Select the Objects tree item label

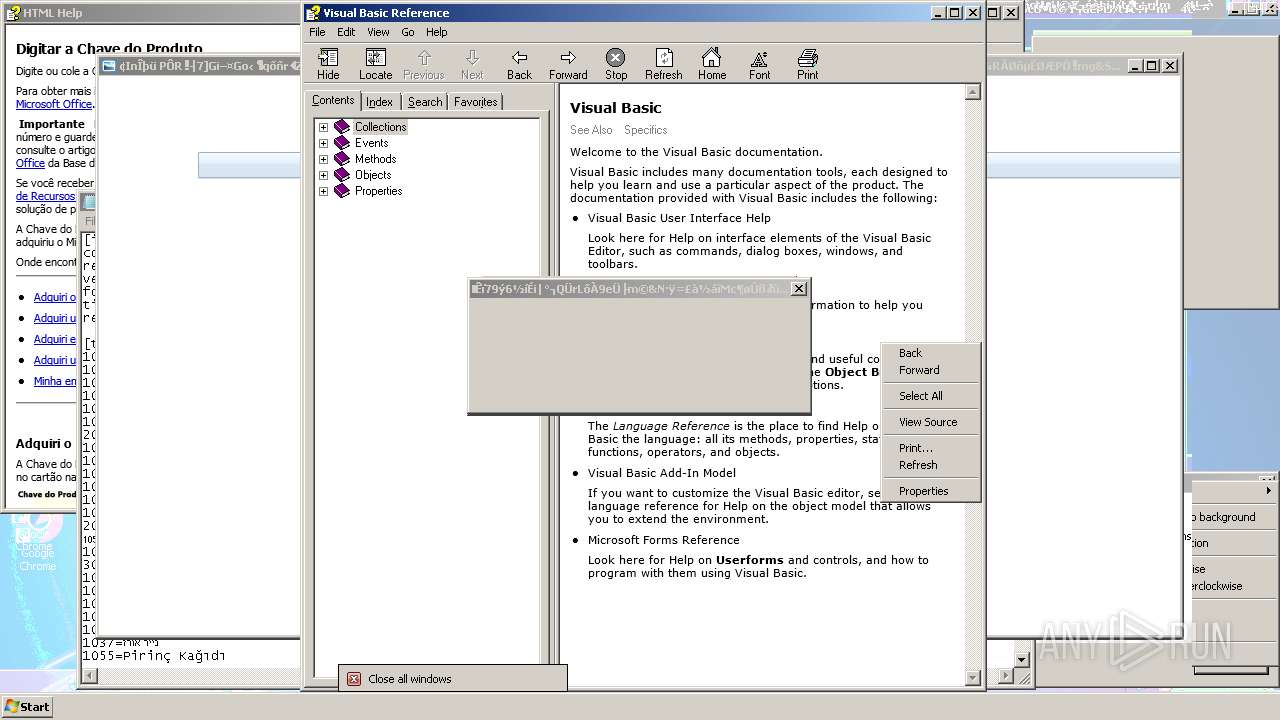(x=373, y=175)
